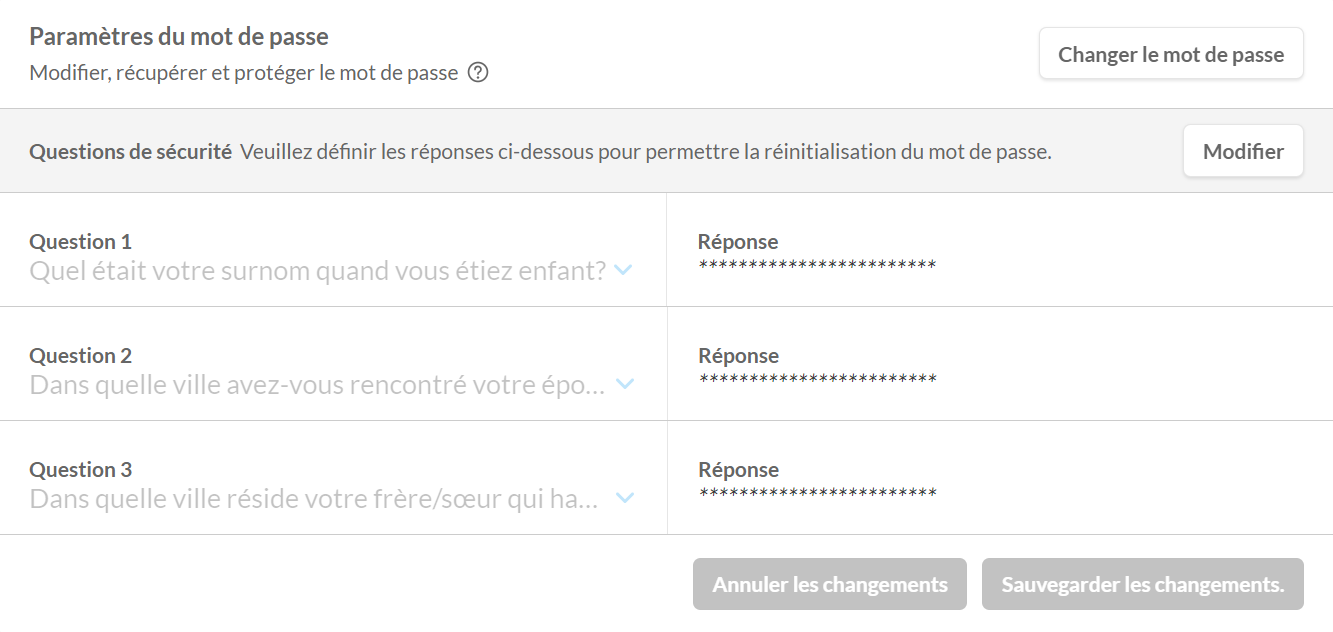Open Question 2 dropdown arrow
Image resolution: width=1333 pixels, height=632 pixels.
point(625,384)
